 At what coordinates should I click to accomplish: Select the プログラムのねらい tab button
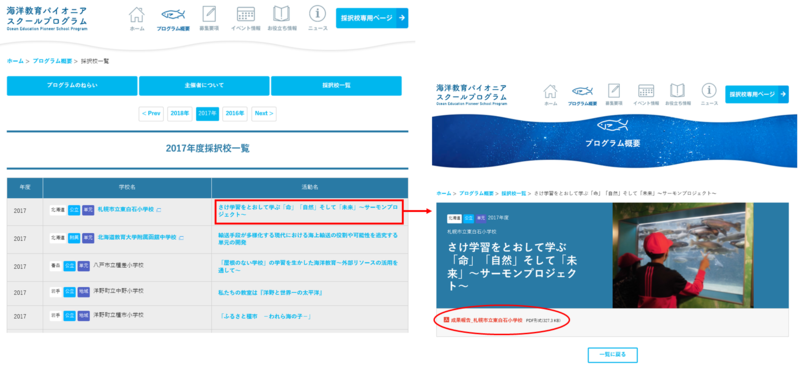(x=72, y=86)
